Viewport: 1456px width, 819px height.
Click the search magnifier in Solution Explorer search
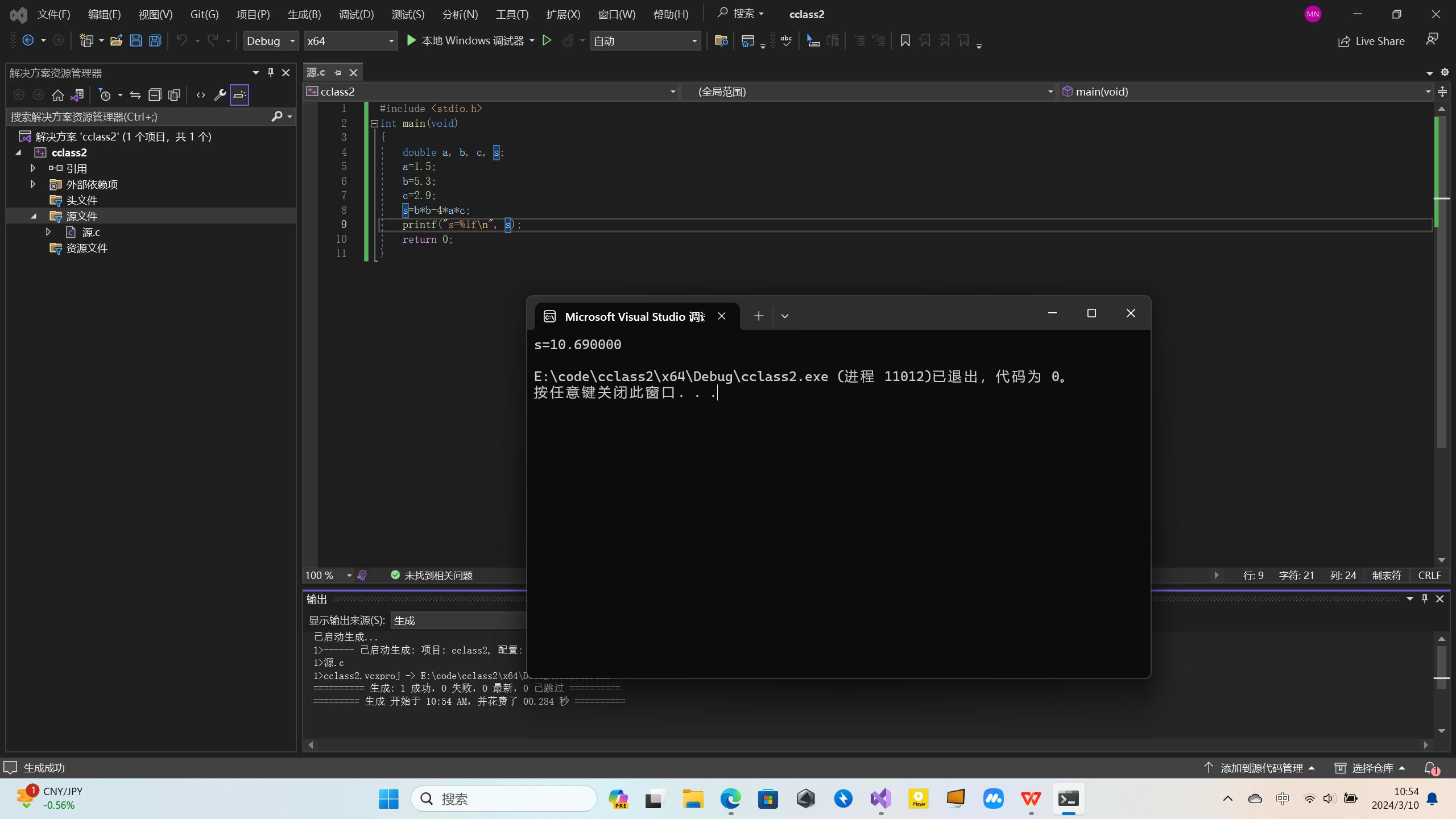point(277,117)
